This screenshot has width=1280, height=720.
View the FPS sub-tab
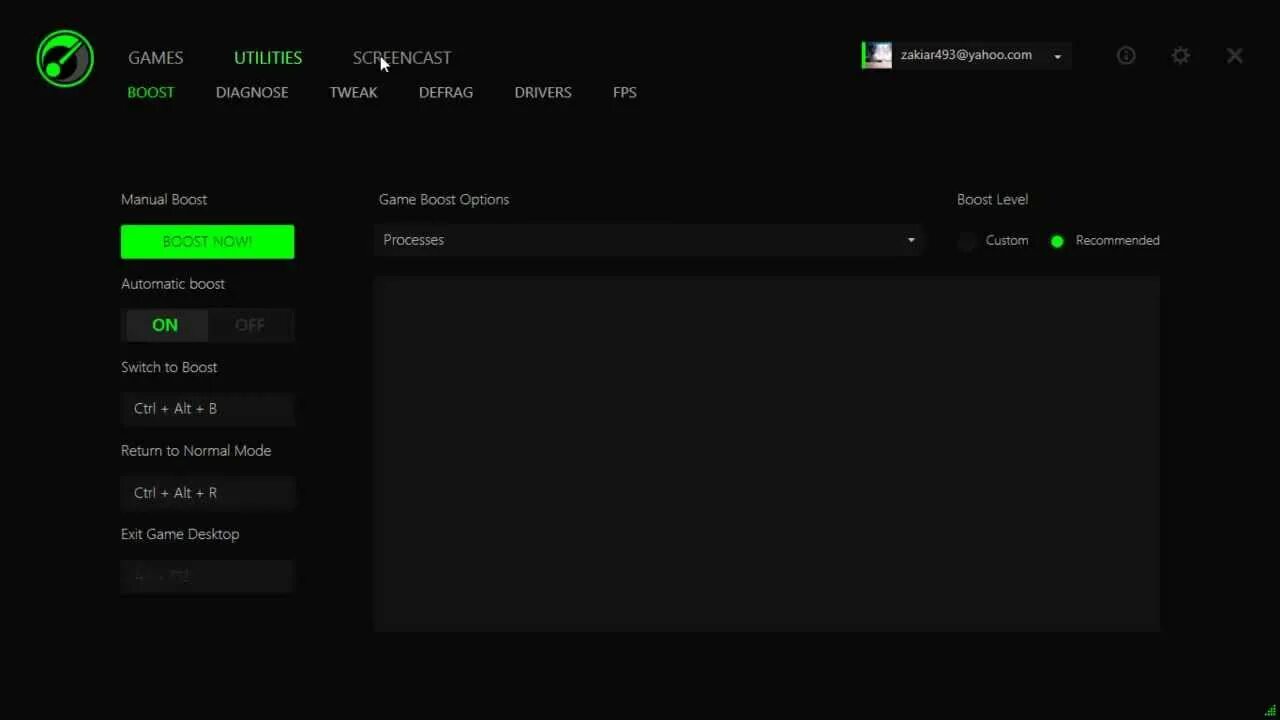(625, 92)
